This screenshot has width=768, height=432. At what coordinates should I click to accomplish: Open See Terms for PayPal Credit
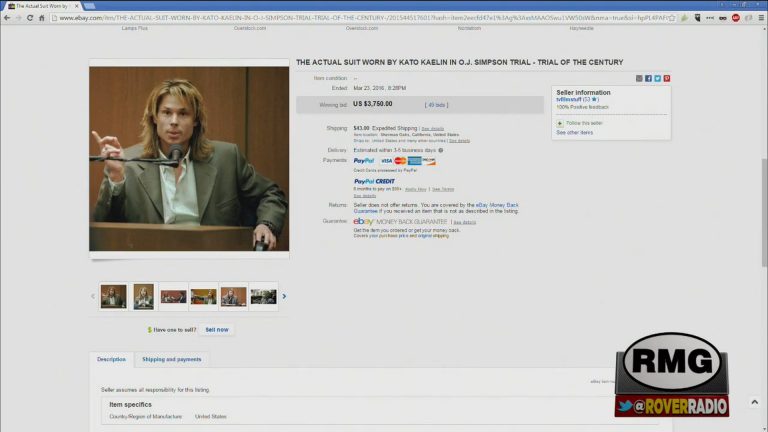click(443, 189)
